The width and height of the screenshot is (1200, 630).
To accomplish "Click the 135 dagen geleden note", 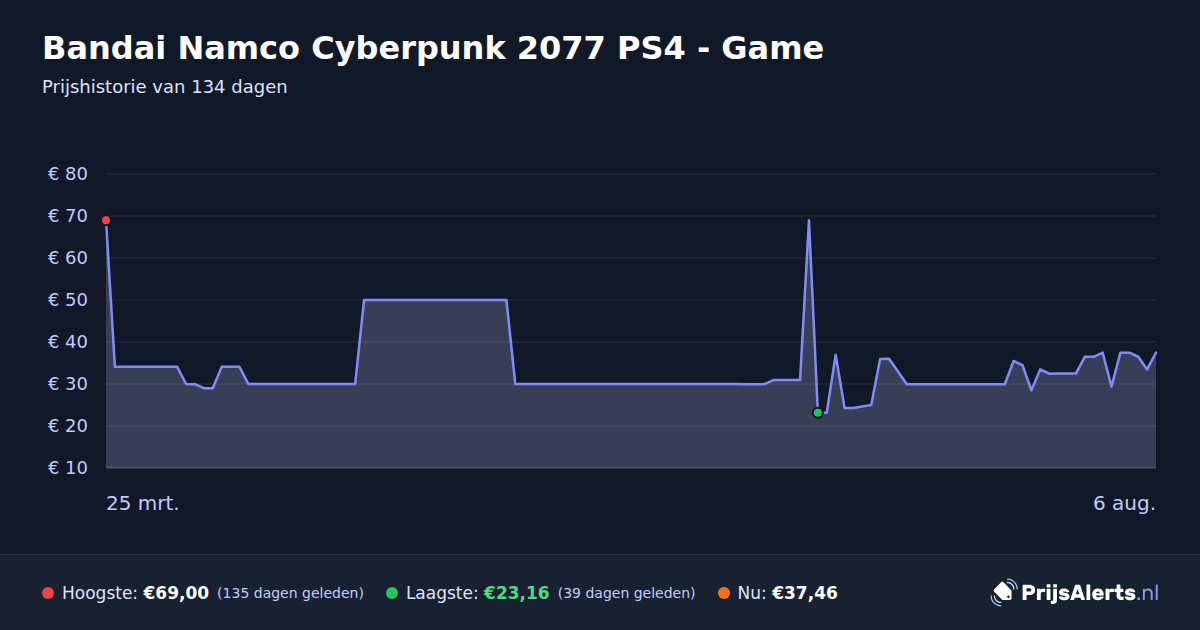I will click(x=290, y=593).
